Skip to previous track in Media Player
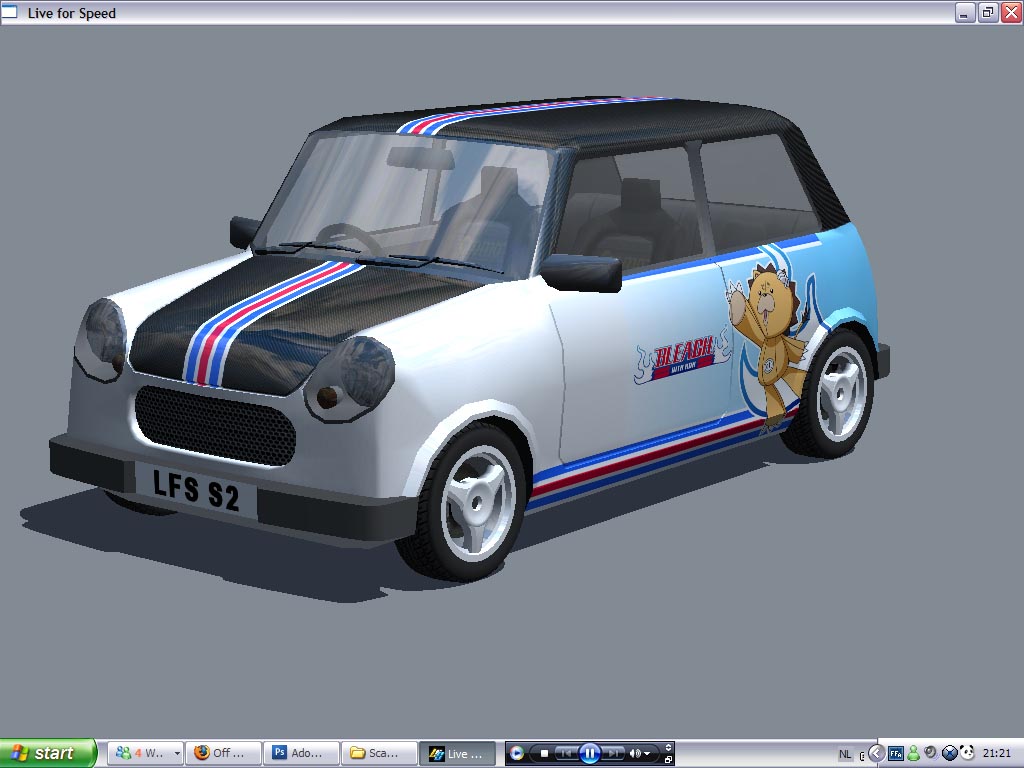This screenshot has width=1024, height=768. click(566, 754)
